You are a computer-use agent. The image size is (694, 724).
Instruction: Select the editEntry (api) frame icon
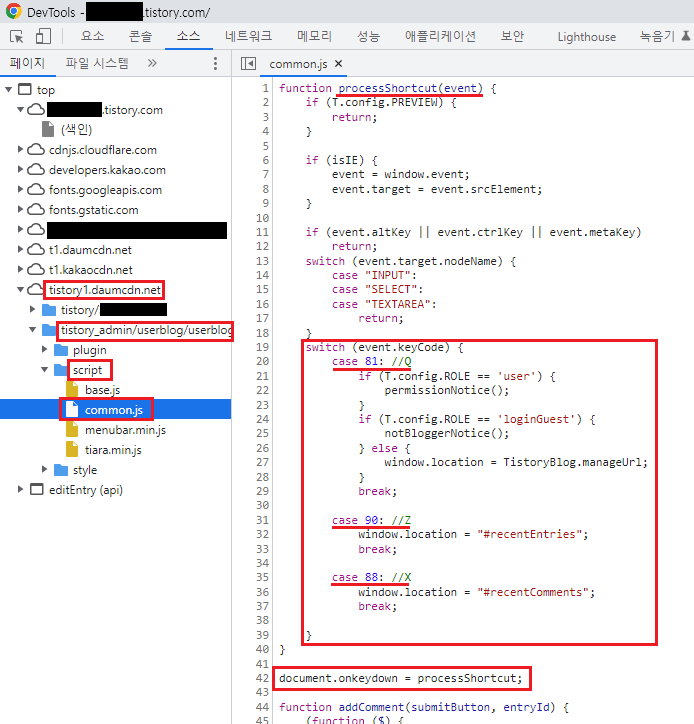tap(36, 489)
